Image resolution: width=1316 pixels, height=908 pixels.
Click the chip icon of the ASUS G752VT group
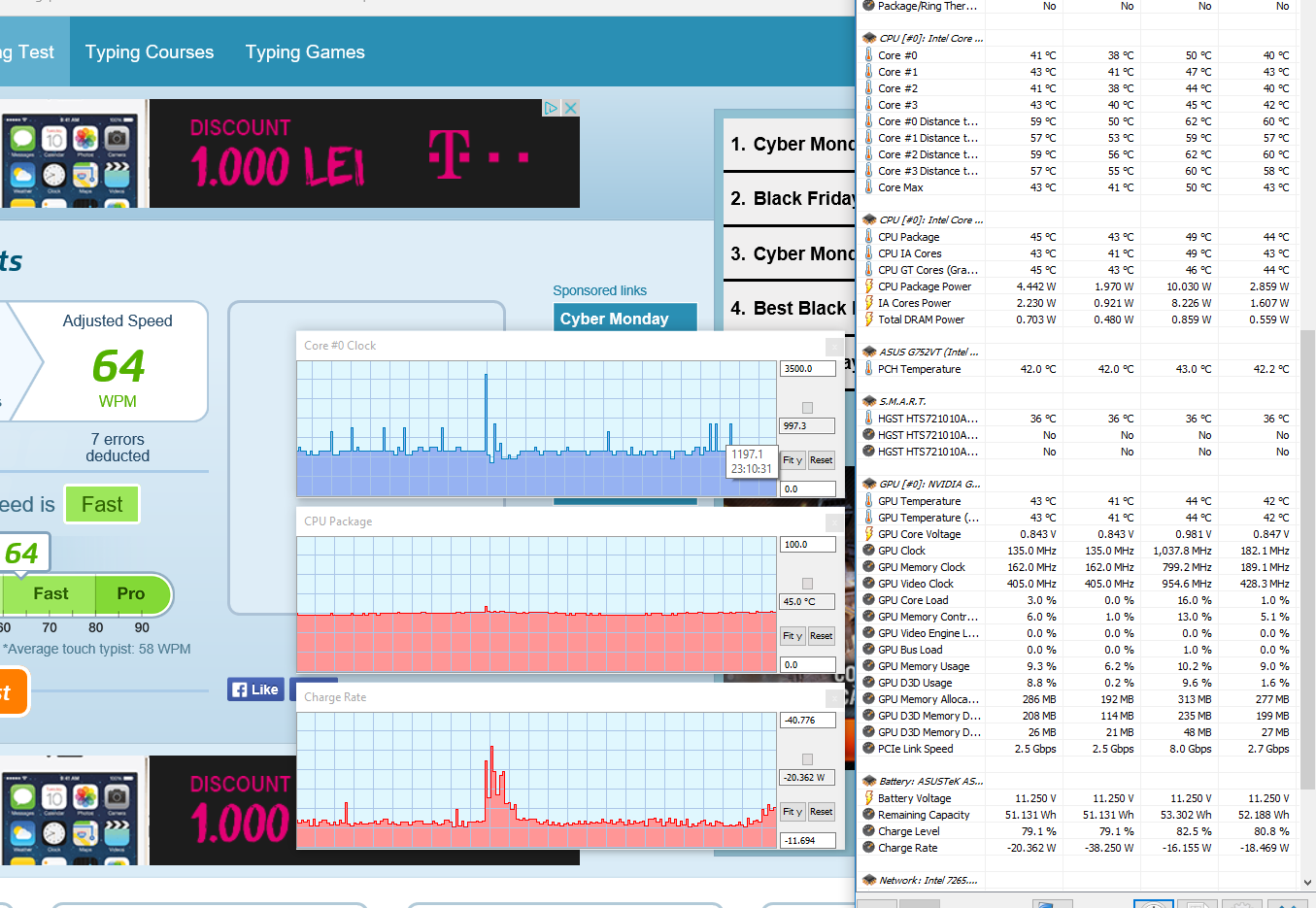tap(869, 352)
